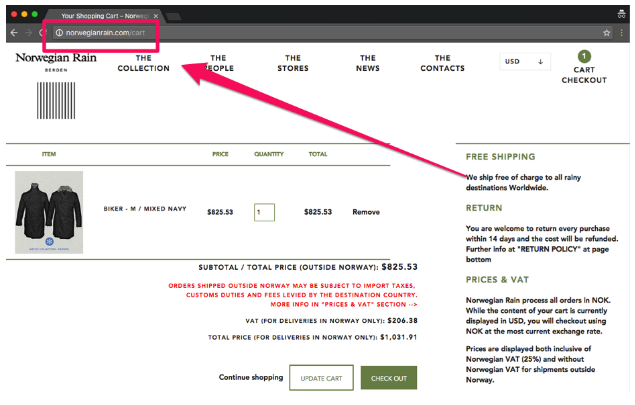The width and height of the screenshot is (635, 405).
Task: Click the Update Cart button
Action: (x=321, y=378)
